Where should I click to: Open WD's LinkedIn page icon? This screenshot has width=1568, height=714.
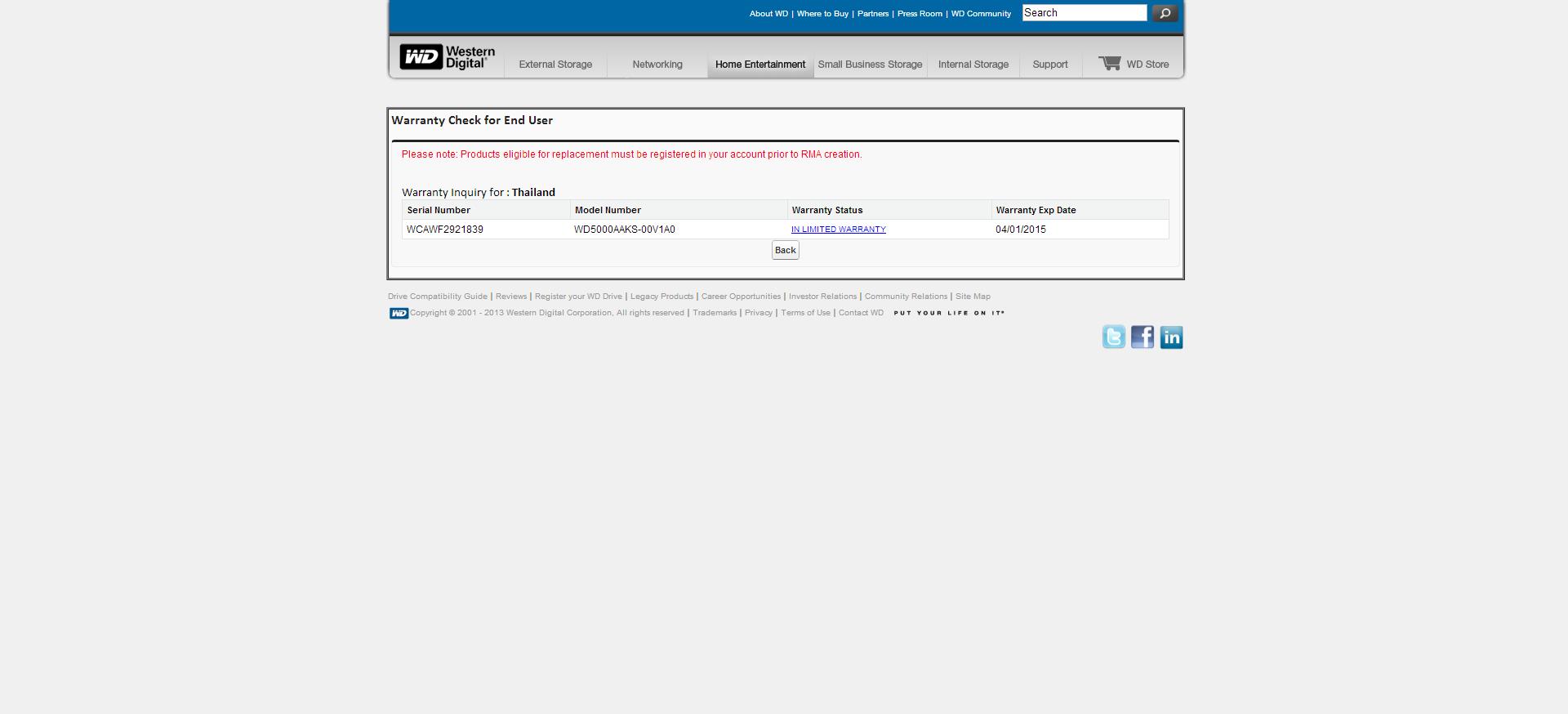tap(1171, 337)
